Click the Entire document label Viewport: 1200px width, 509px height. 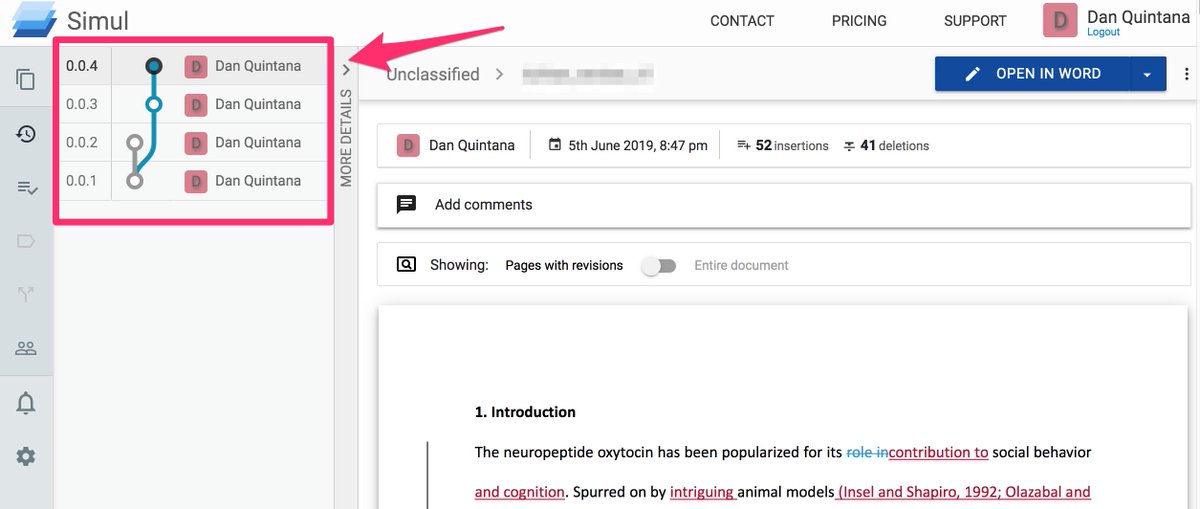[741, 265]
